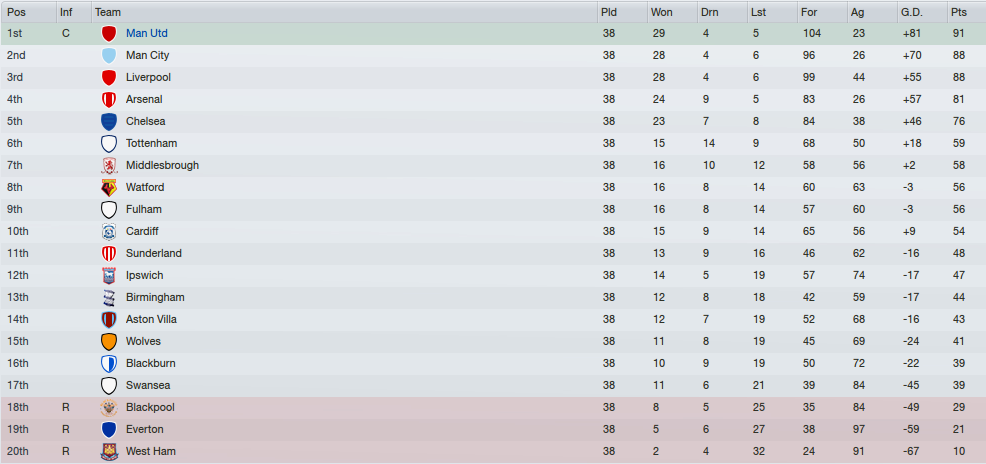This screenshot has height=464, width=986.
Task: Click the Middlesbrough crest icon
Action: point(109,165)
